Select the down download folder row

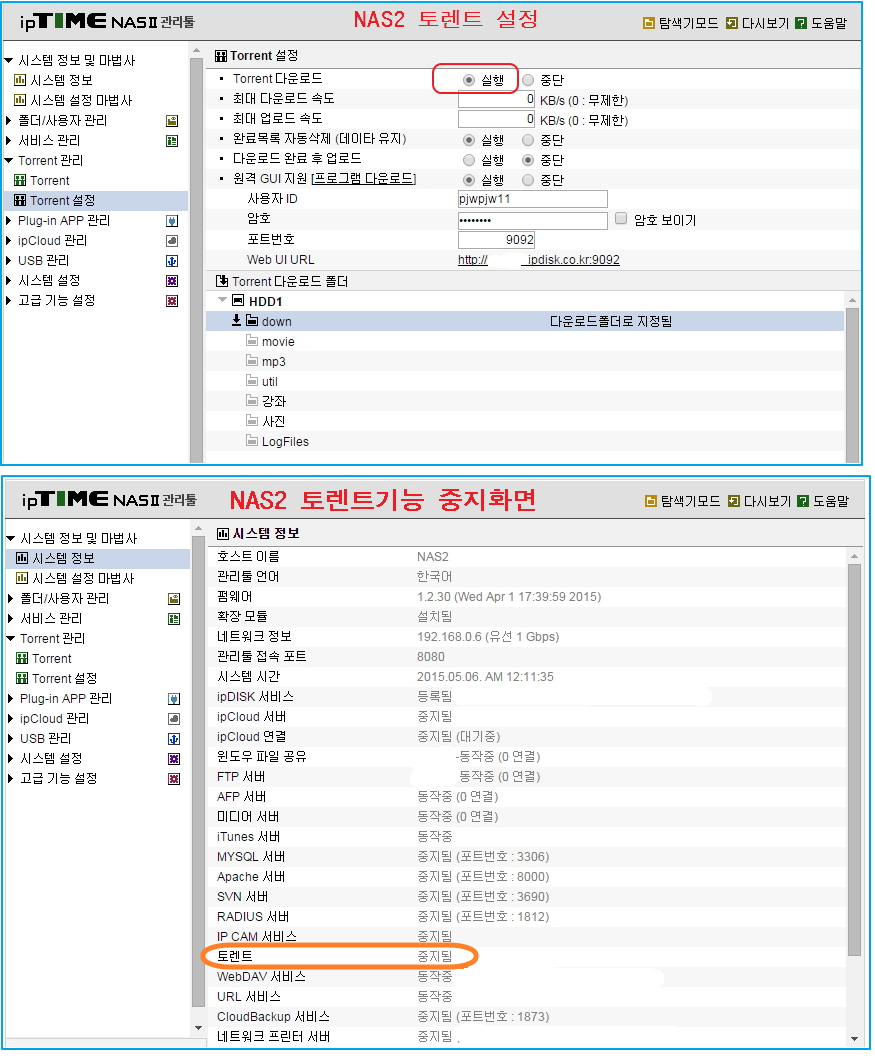525,321
